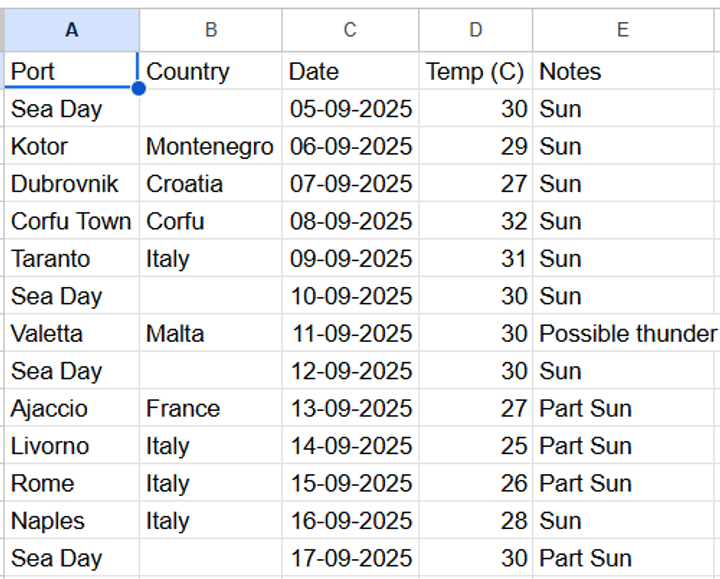
Task: Select date cell 08-09-2025
Action: [350, 221]
